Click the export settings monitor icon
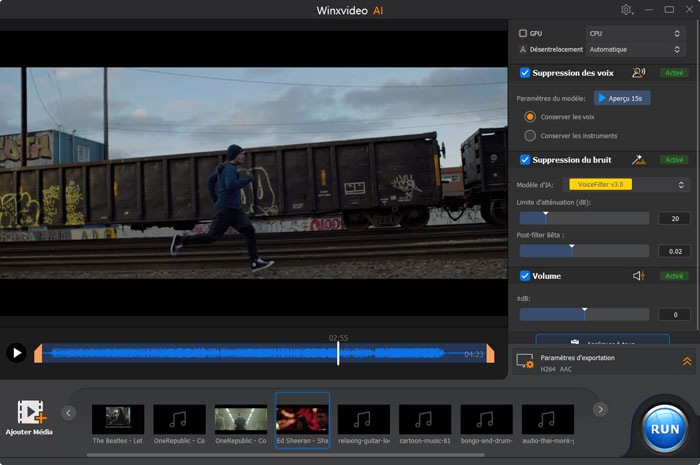The image size is (700, 465). tap(524, 361)
